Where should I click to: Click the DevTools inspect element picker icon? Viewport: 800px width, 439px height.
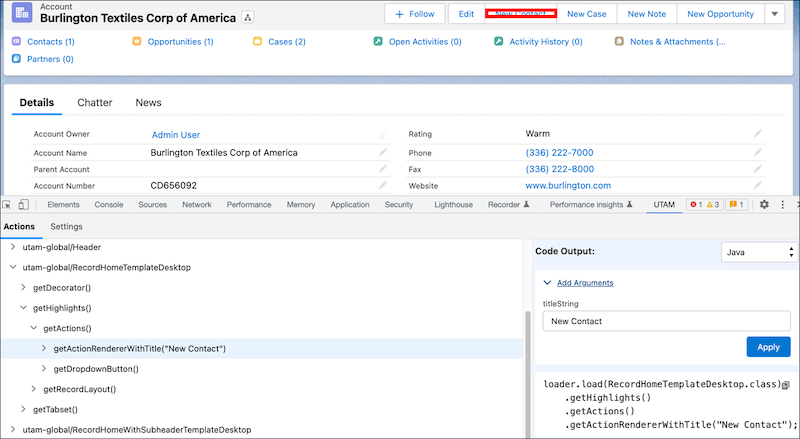click(8, 204)
